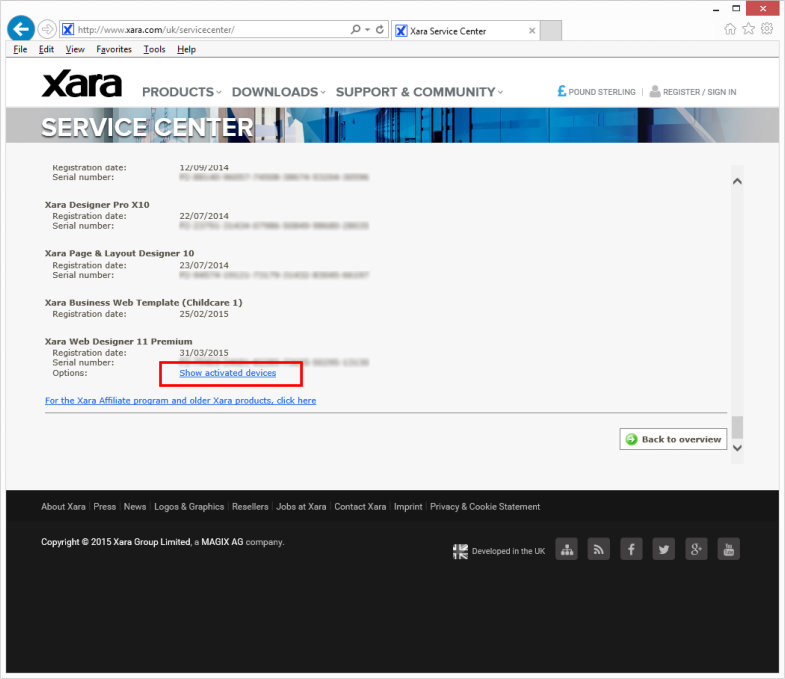Click the Pound Sterling link
785x679 pixels.
pyautogui.click(x=602, y=92)
